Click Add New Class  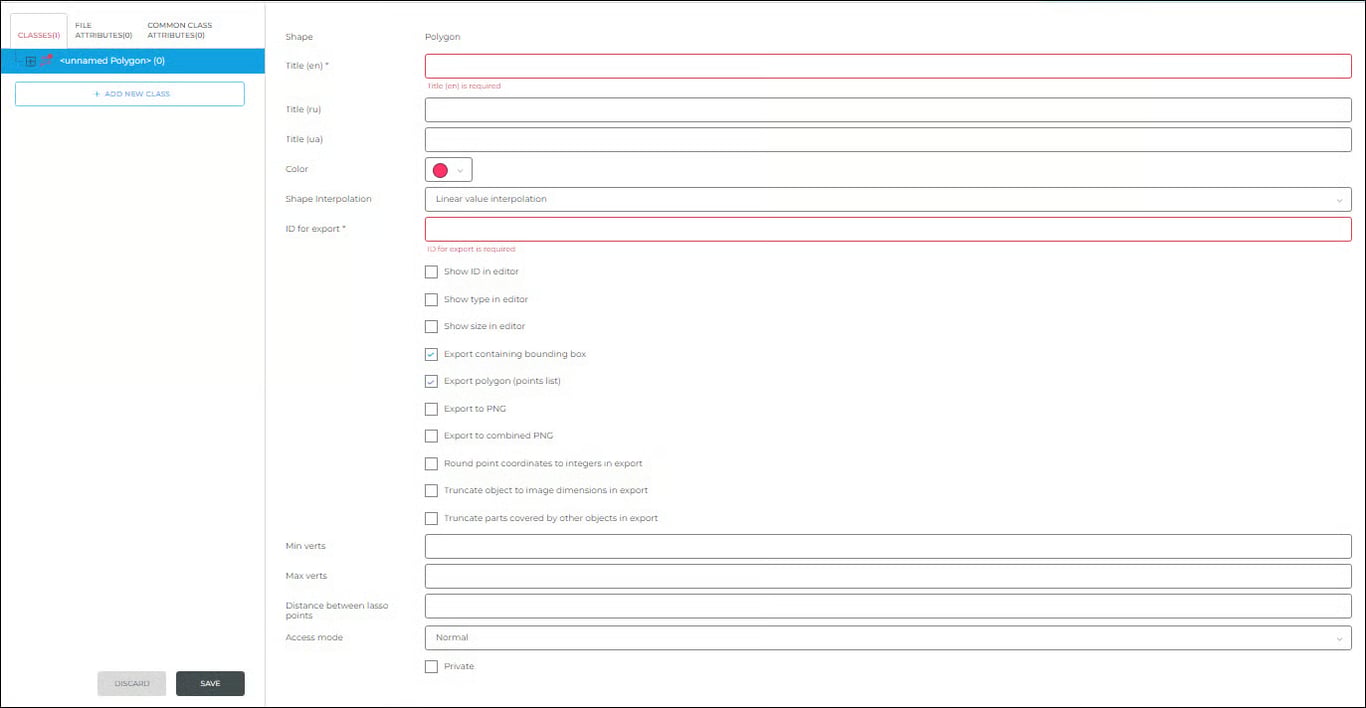click(129, 93)
